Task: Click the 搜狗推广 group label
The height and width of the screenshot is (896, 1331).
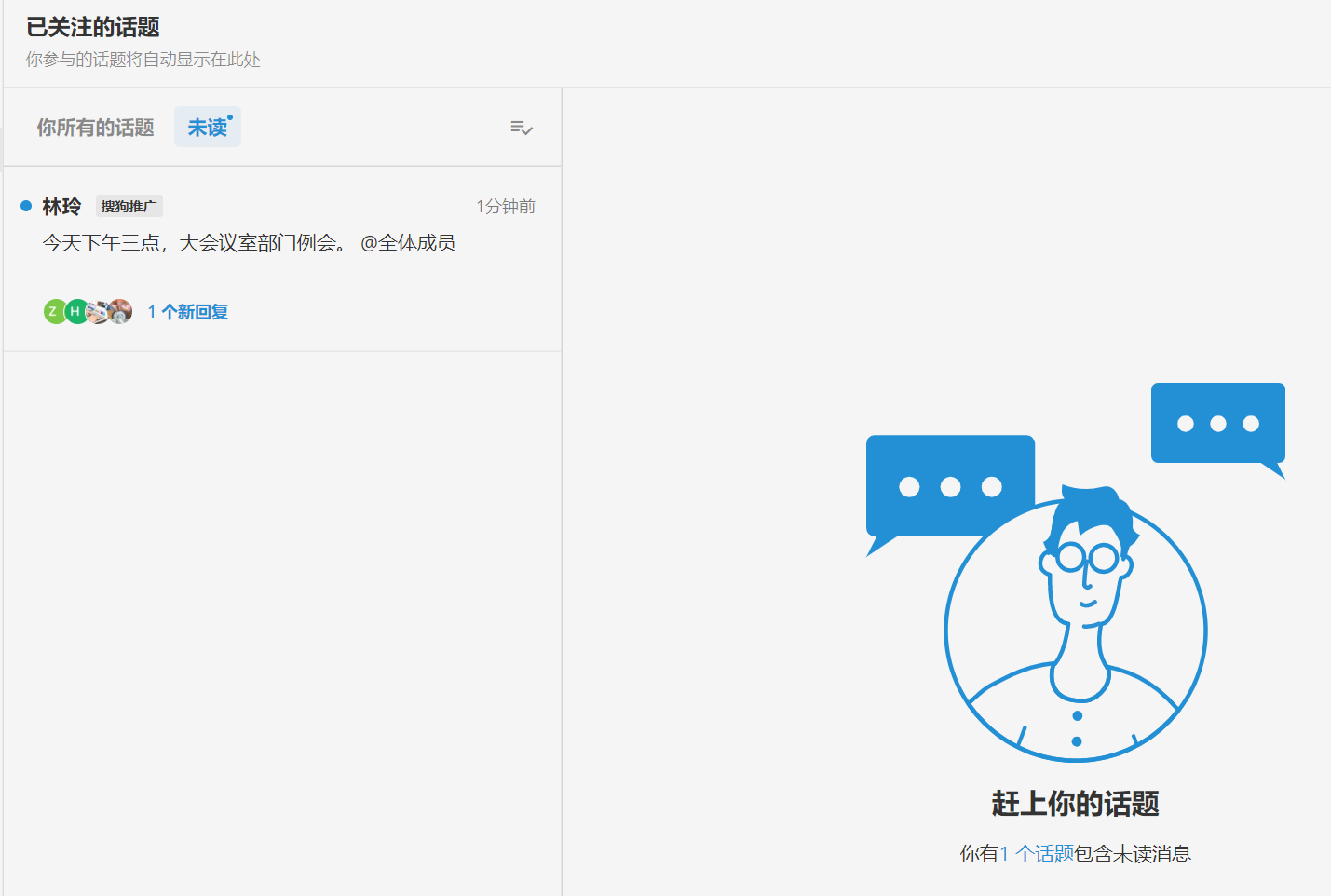Action: [129, 205]
